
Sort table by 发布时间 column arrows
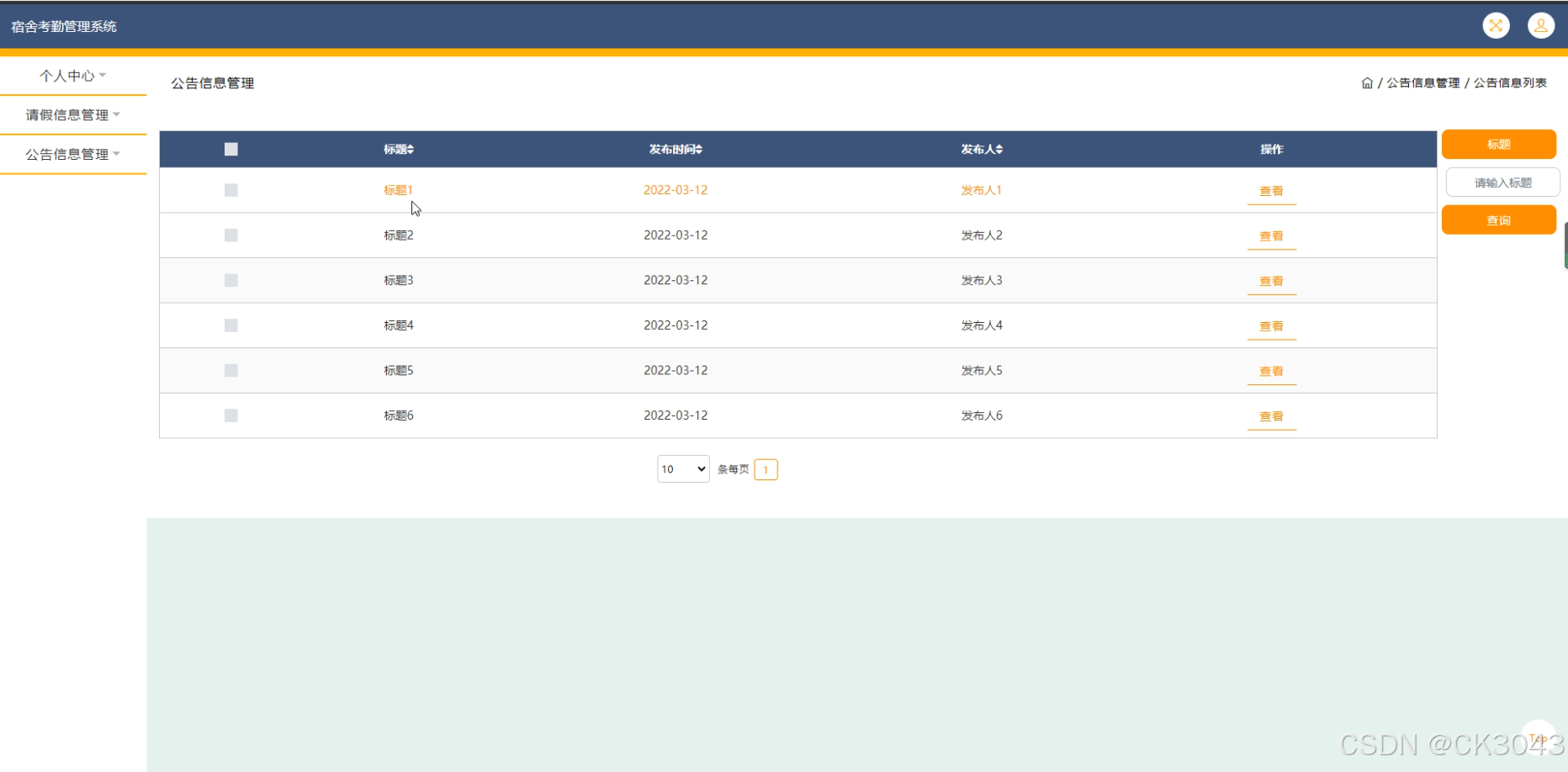coord(698,150)
